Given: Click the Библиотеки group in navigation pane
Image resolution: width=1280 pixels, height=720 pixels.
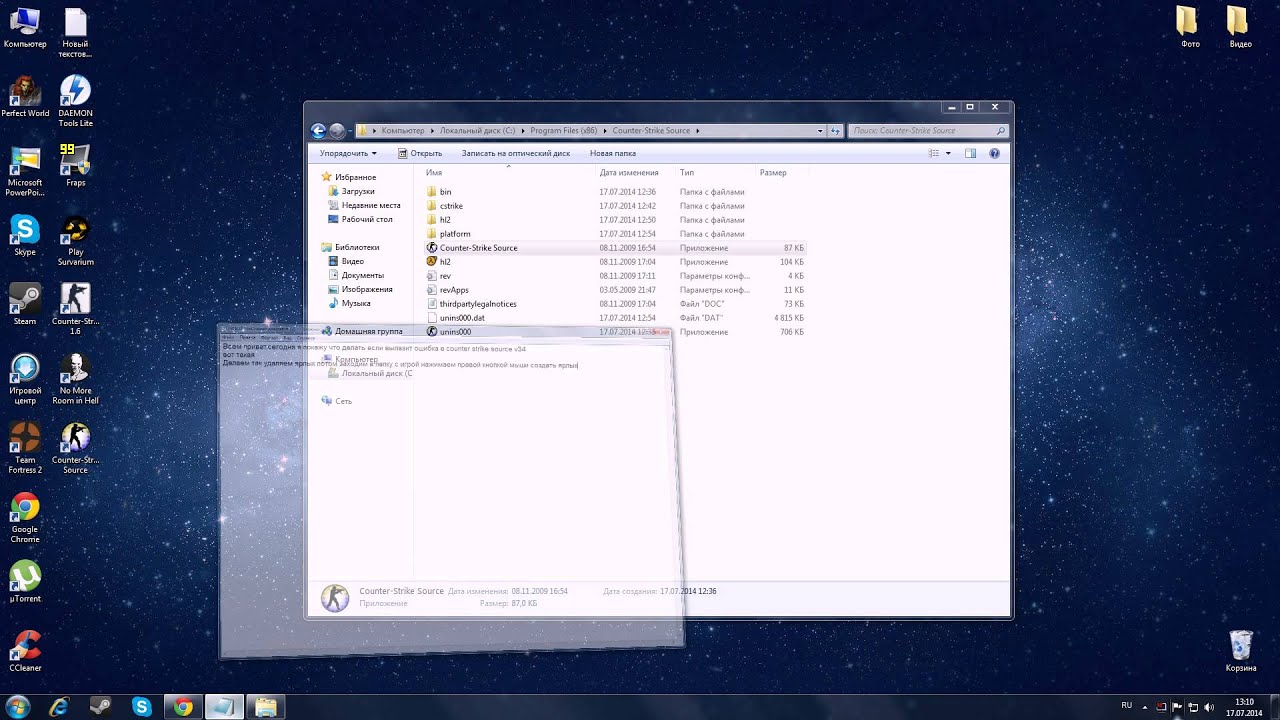Looking at the screenshot, I should [x=357, y=247].
